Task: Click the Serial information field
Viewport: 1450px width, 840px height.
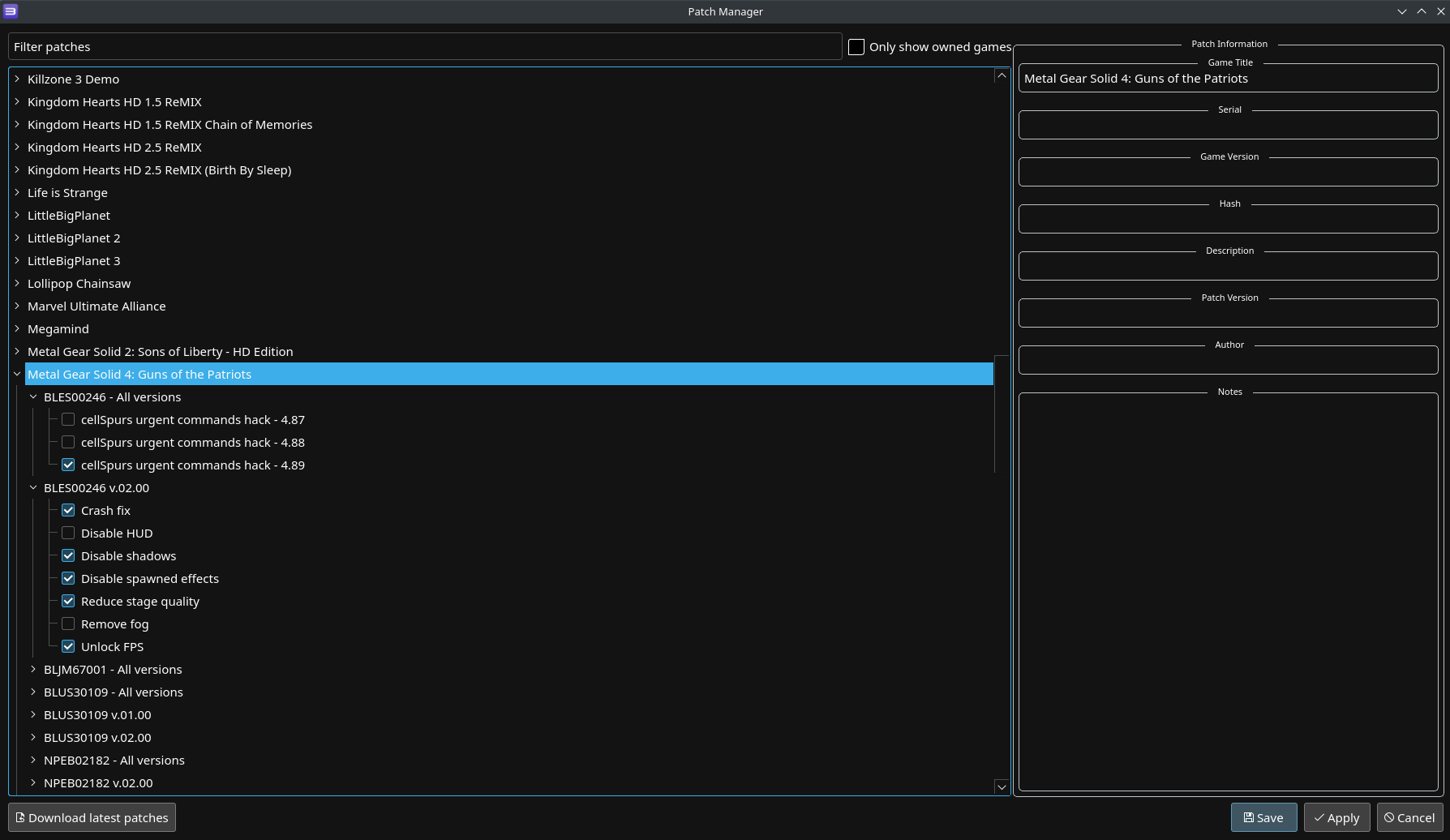Action: [1229, 126]
